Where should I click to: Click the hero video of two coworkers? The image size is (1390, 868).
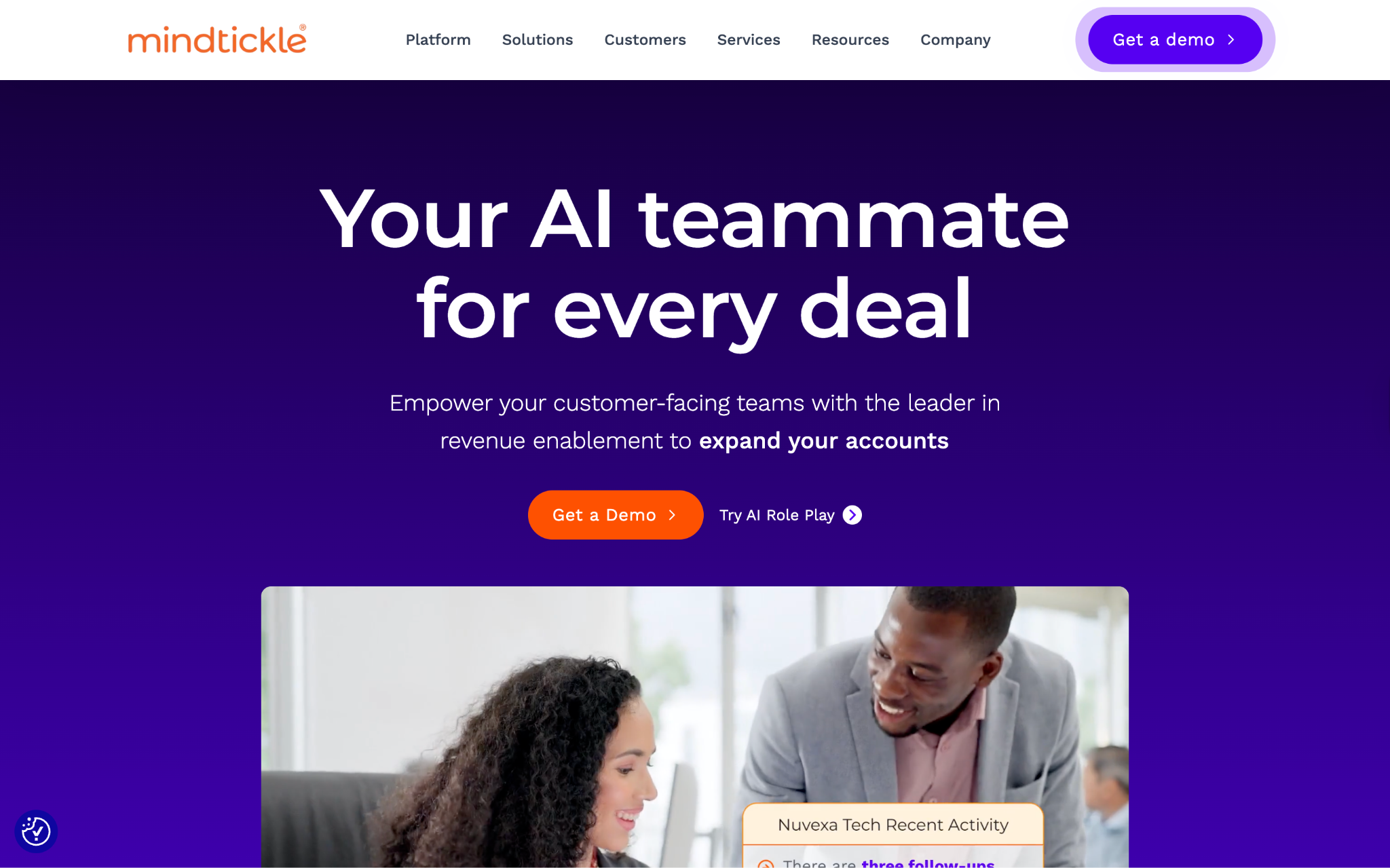pos(694,727)
